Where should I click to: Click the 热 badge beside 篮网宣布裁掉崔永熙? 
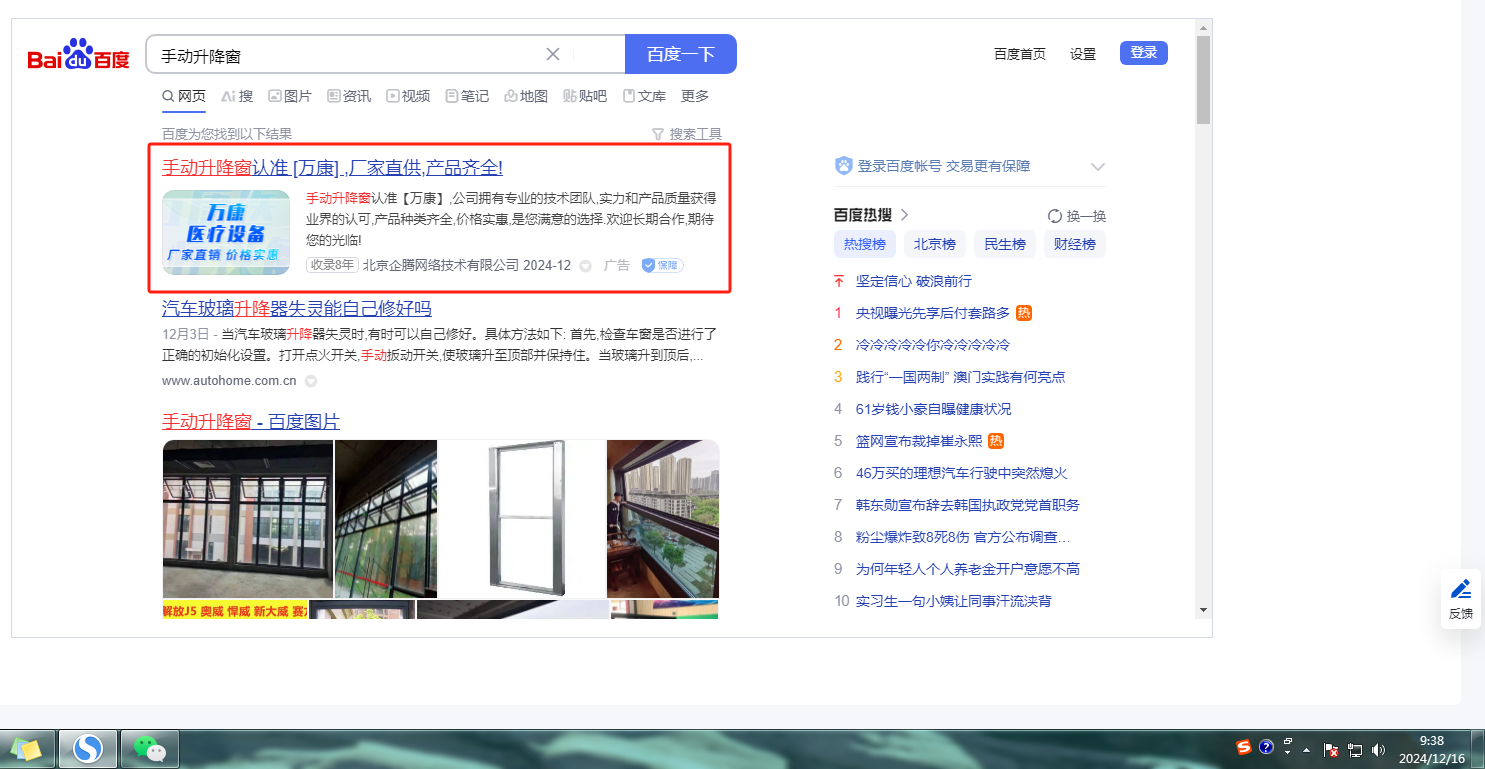996,441
